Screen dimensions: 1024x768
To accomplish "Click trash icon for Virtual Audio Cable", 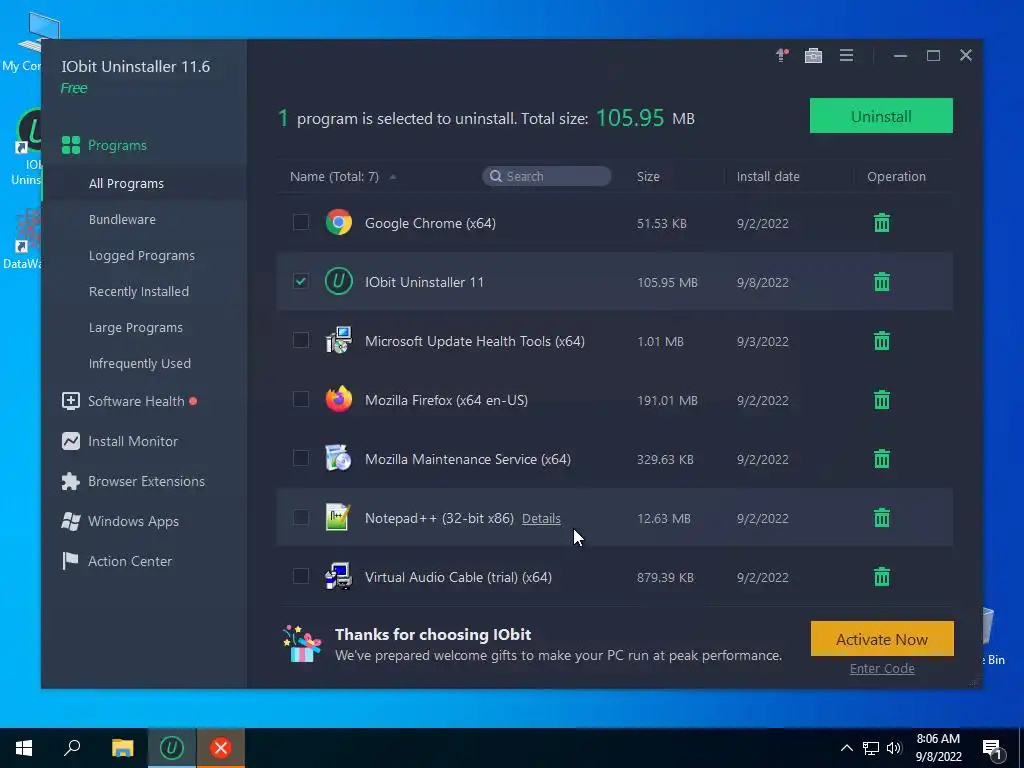I will click(x=882, y=577).
